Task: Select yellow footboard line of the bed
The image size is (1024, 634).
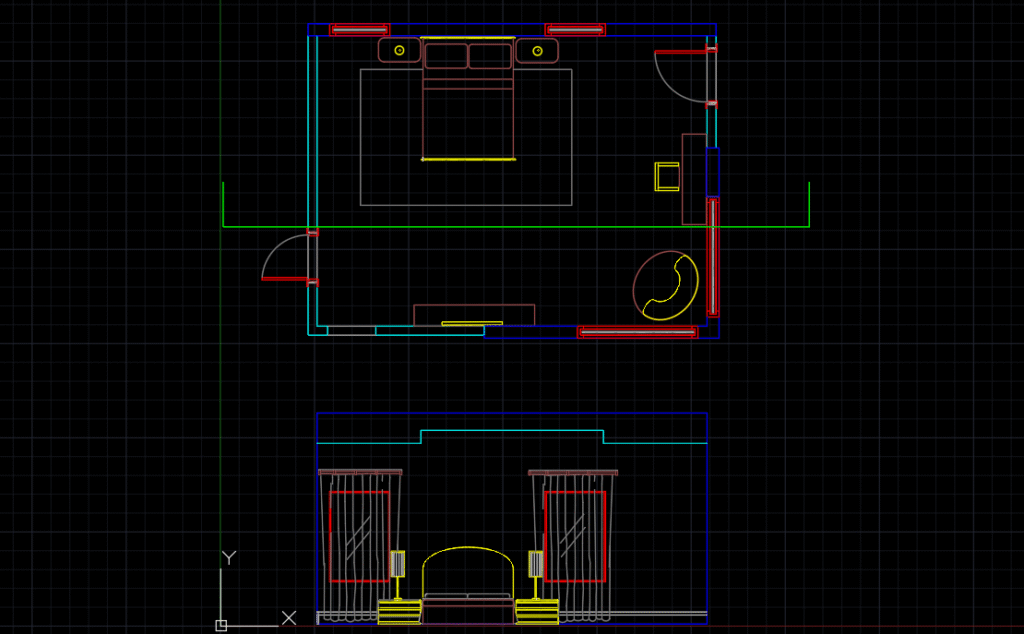Action: (x=468, y=159)
